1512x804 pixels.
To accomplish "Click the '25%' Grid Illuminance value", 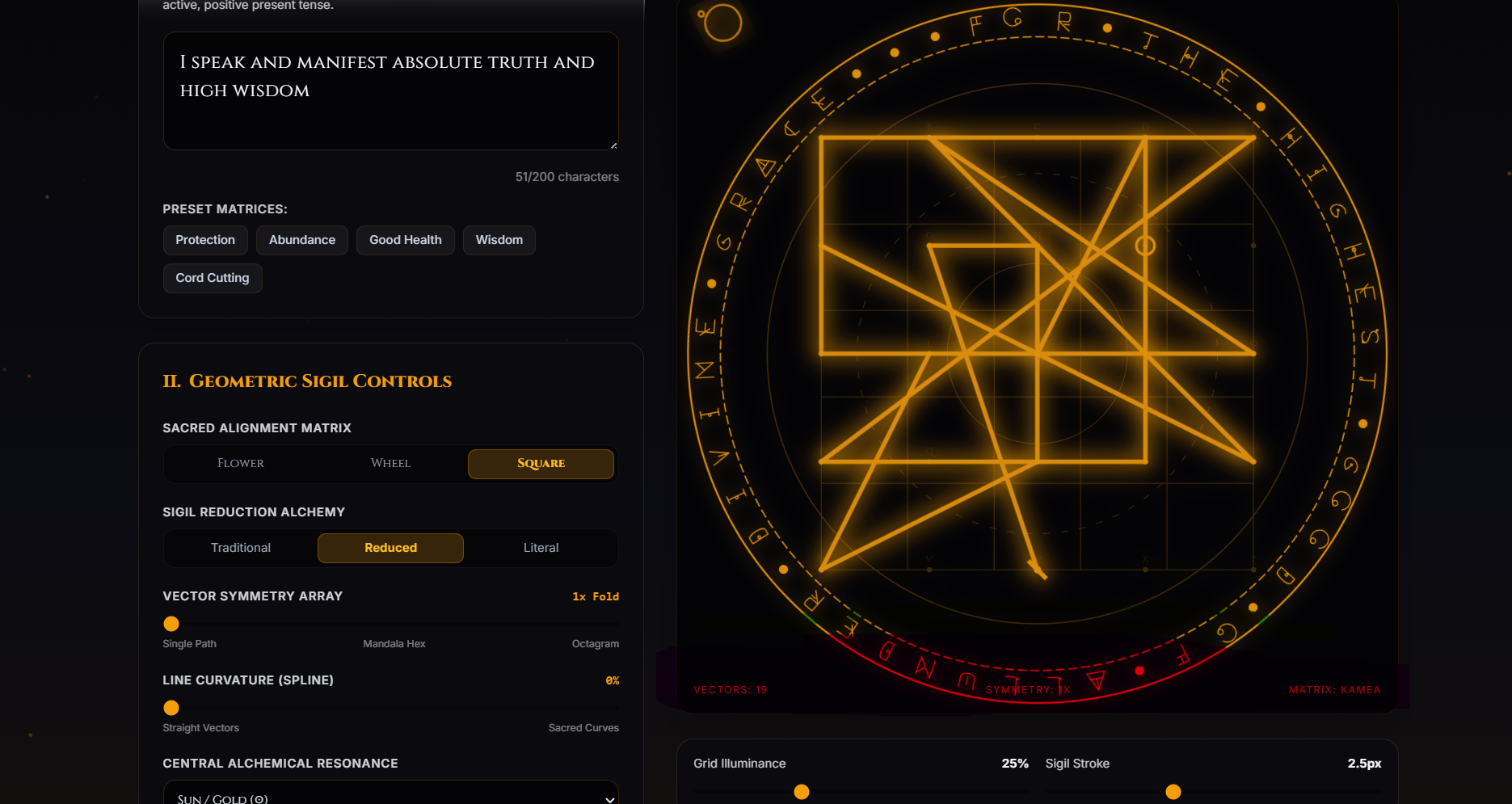I will 1015,764.
